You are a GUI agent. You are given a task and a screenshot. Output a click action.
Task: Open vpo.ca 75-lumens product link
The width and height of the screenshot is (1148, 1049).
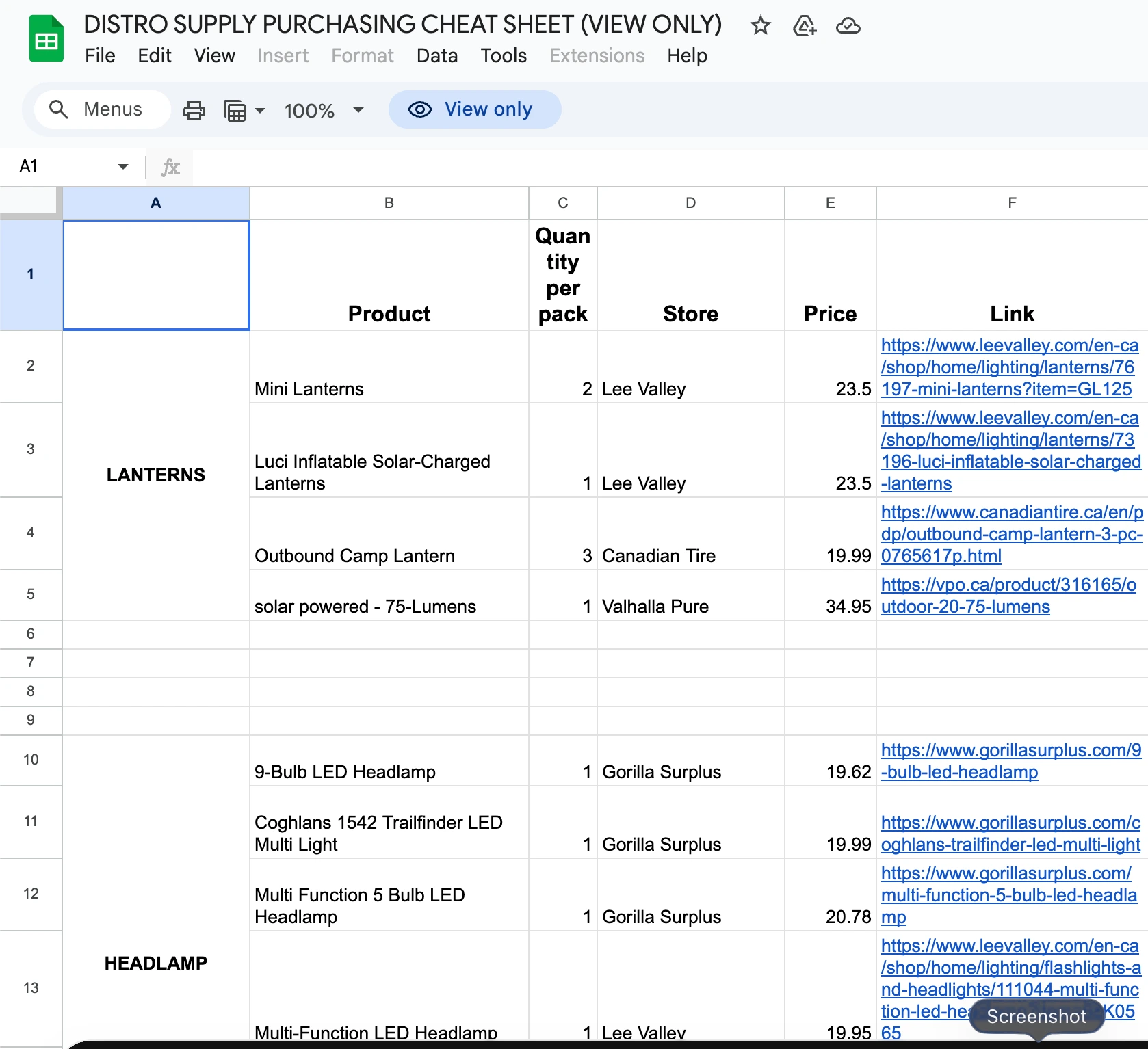(1008, 596)
